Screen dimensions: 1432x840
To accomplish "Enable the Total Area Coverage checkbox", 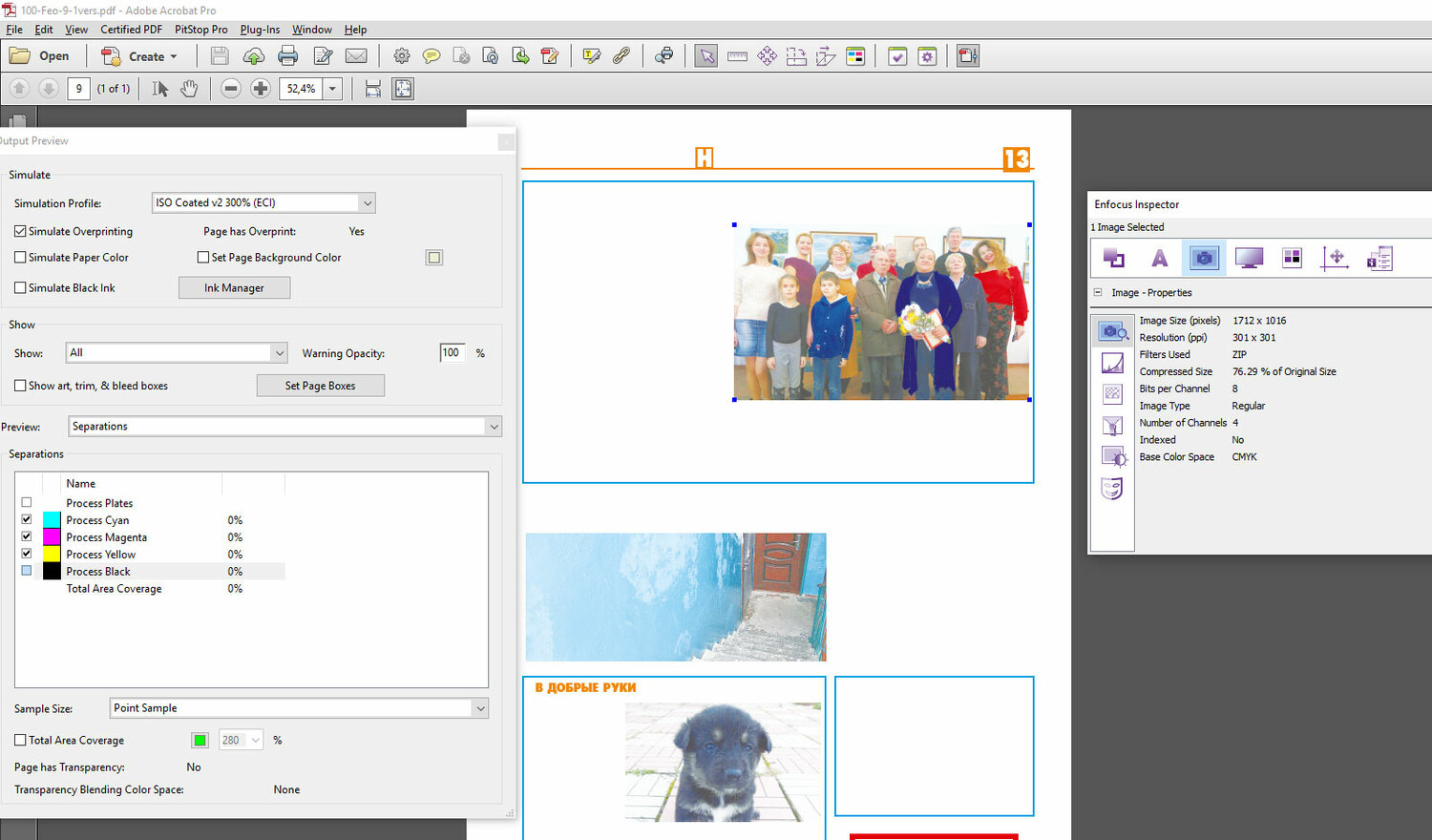I will 20,740.
